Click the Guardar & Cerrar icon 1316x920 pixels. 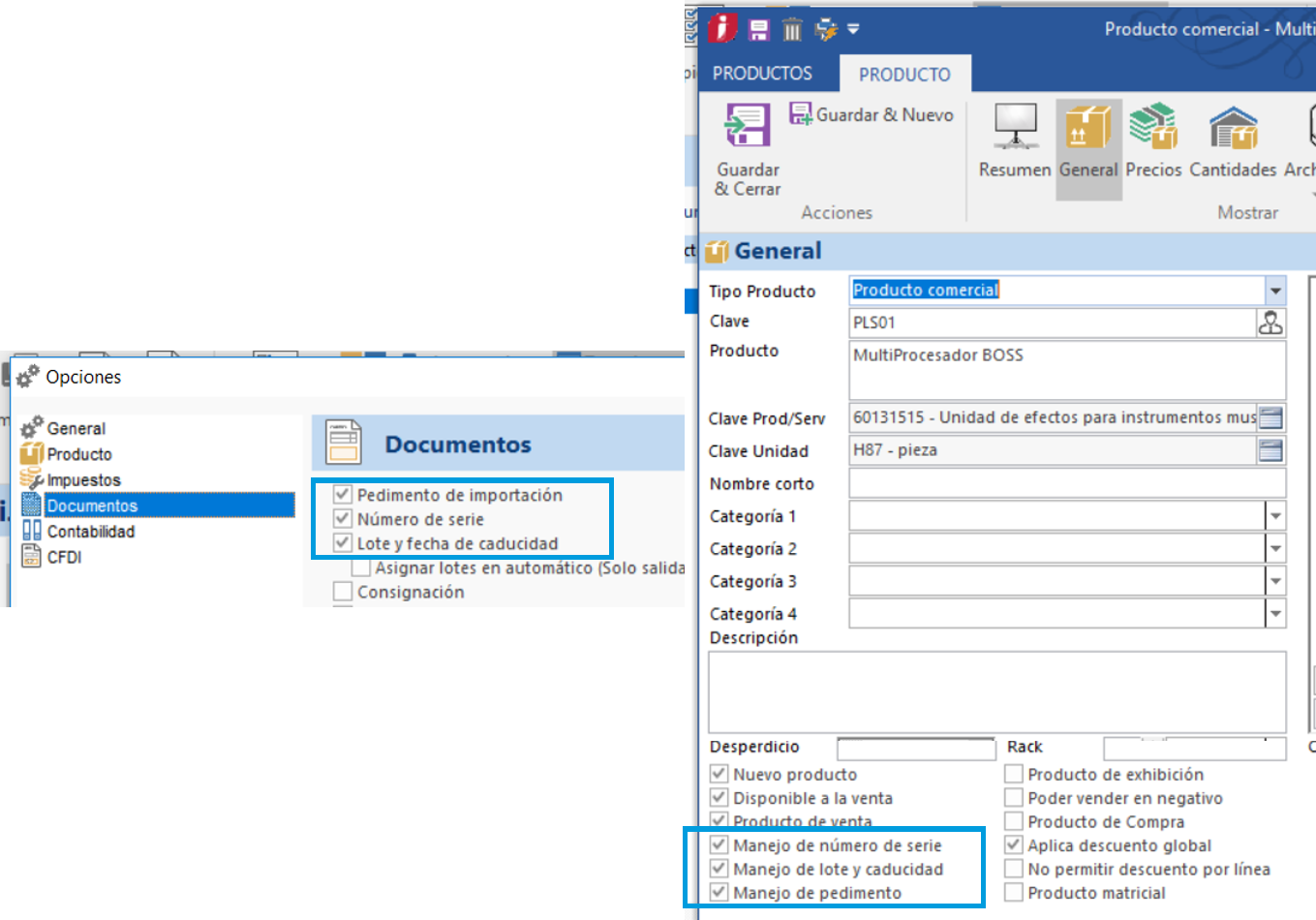coord(748,129)
